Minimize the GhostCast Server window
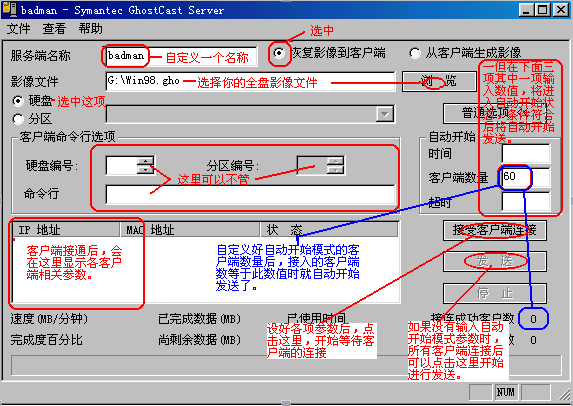This screenshot has width=573, height=406. (527, 10)
